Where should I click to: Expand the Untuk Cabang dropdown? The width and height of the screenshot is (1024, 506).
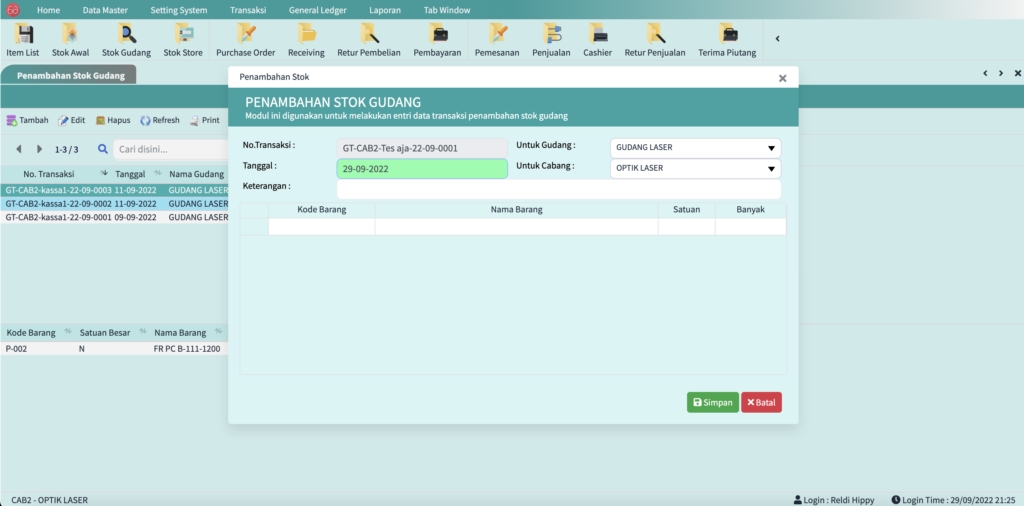[770, 169]
